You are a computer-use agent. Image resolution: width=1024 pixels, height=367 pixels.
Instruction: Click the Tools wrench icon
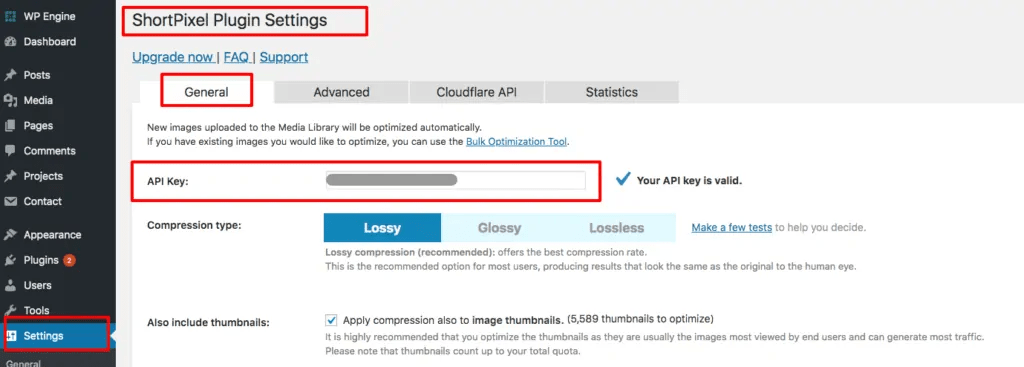click(x=10, y=310)
